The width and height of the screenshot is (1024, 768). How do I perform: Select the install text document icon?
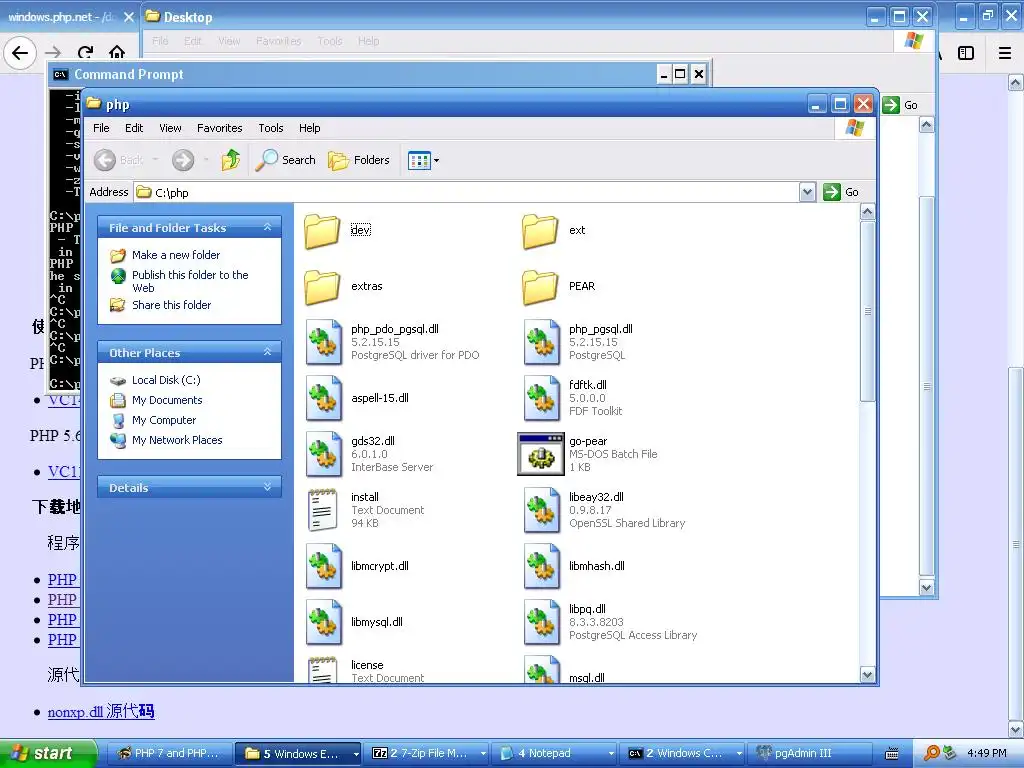pos(322,510)
